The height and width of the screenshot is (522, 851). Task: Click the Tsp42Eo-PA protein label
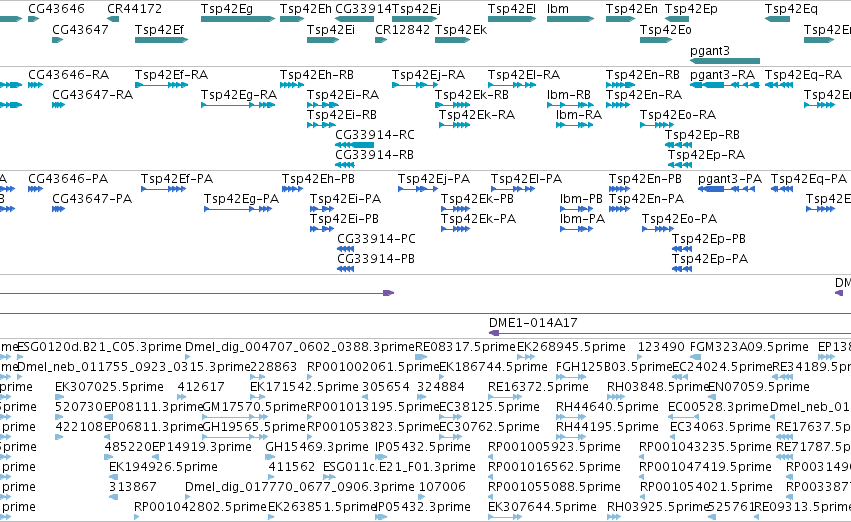679,219
